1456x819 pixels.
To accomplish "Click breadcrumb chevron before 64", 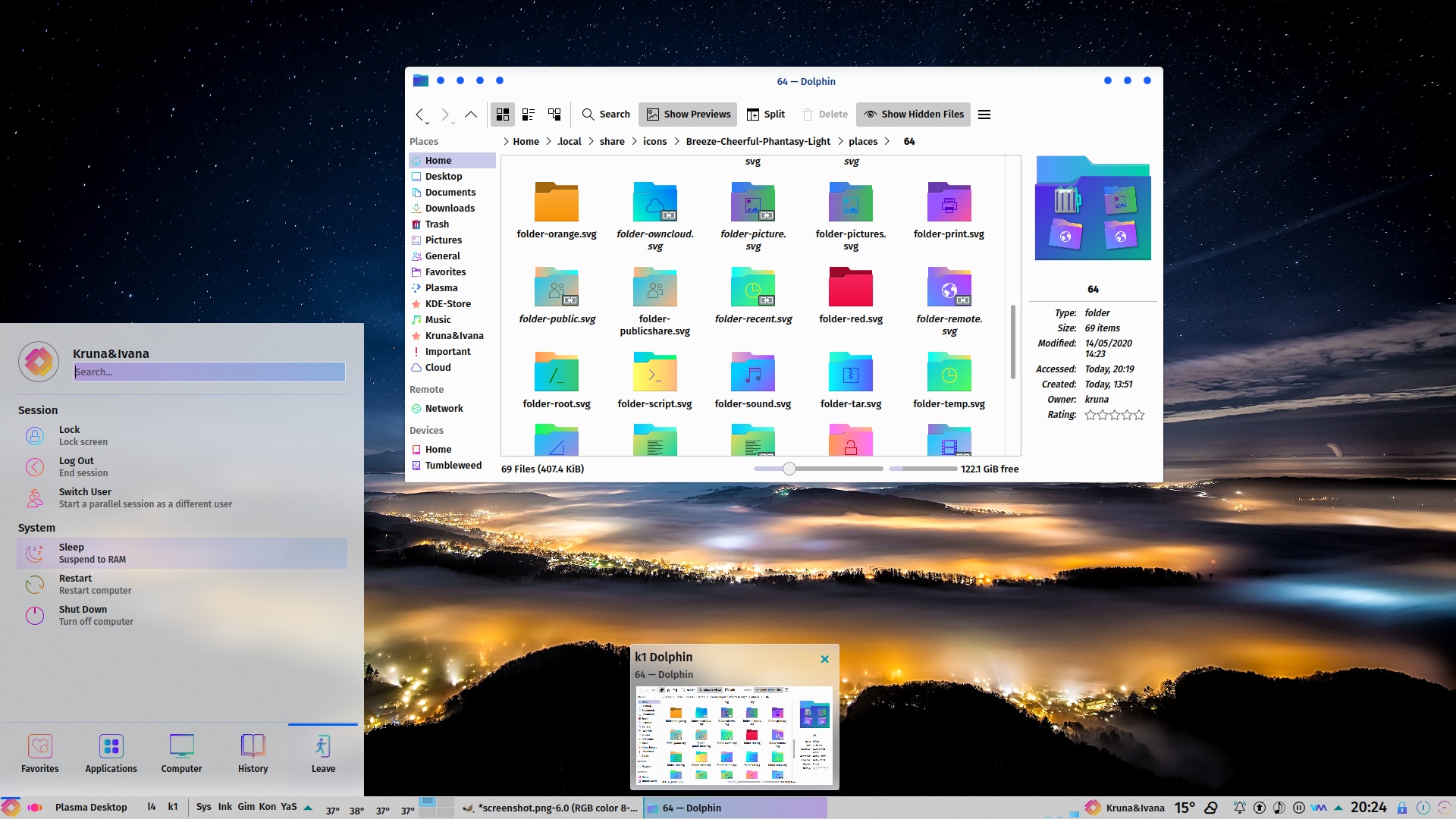I will [886, 142].
